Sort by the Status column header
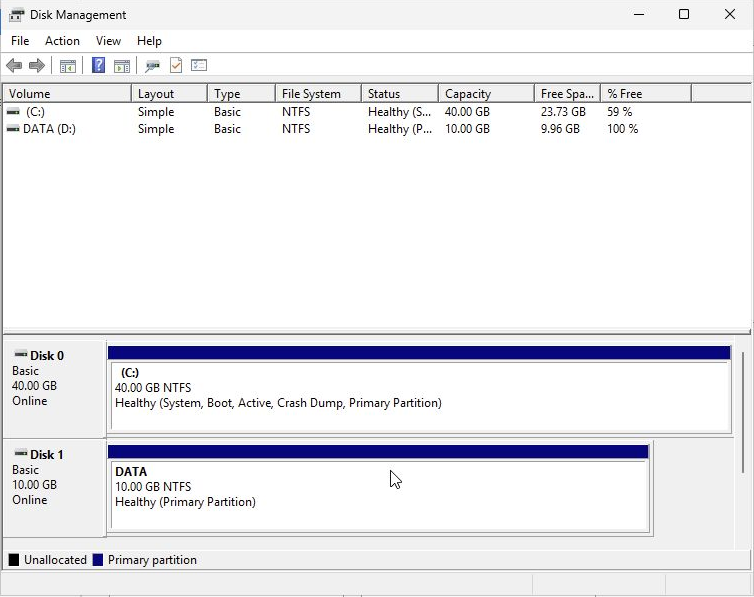 coord(400,93)
